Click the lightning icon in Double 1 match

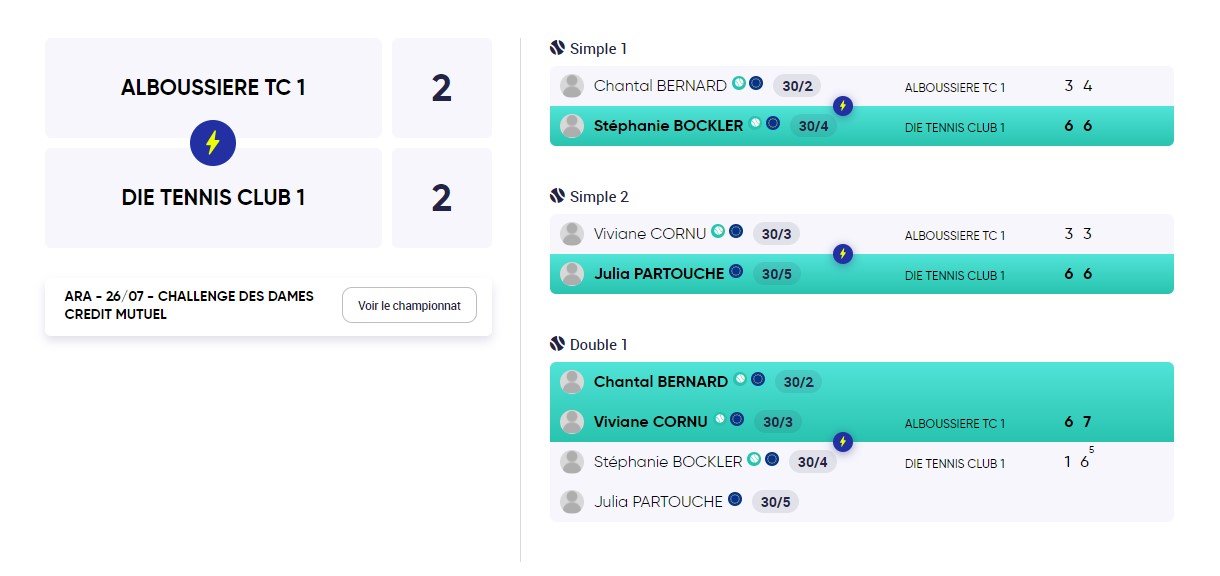click(x=843, y=442)
